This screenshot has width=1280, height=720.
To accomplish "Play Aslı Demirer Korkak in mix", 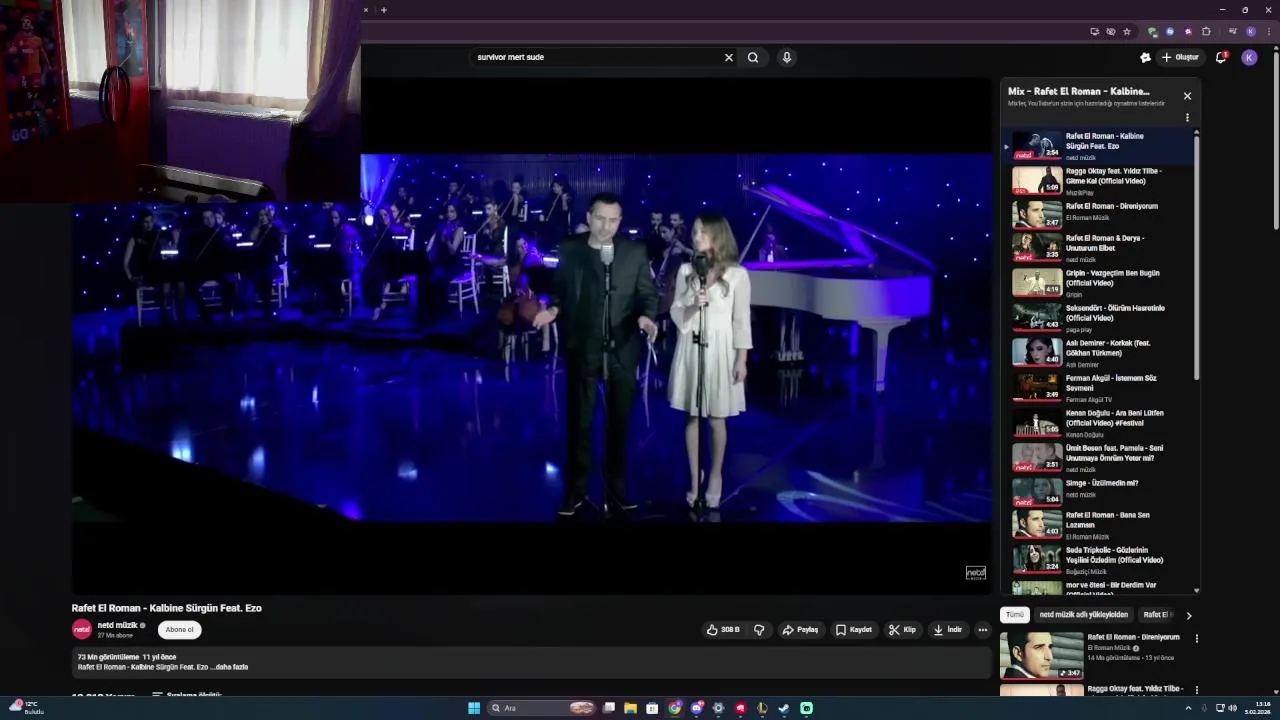I will (x=1100, y=353).
